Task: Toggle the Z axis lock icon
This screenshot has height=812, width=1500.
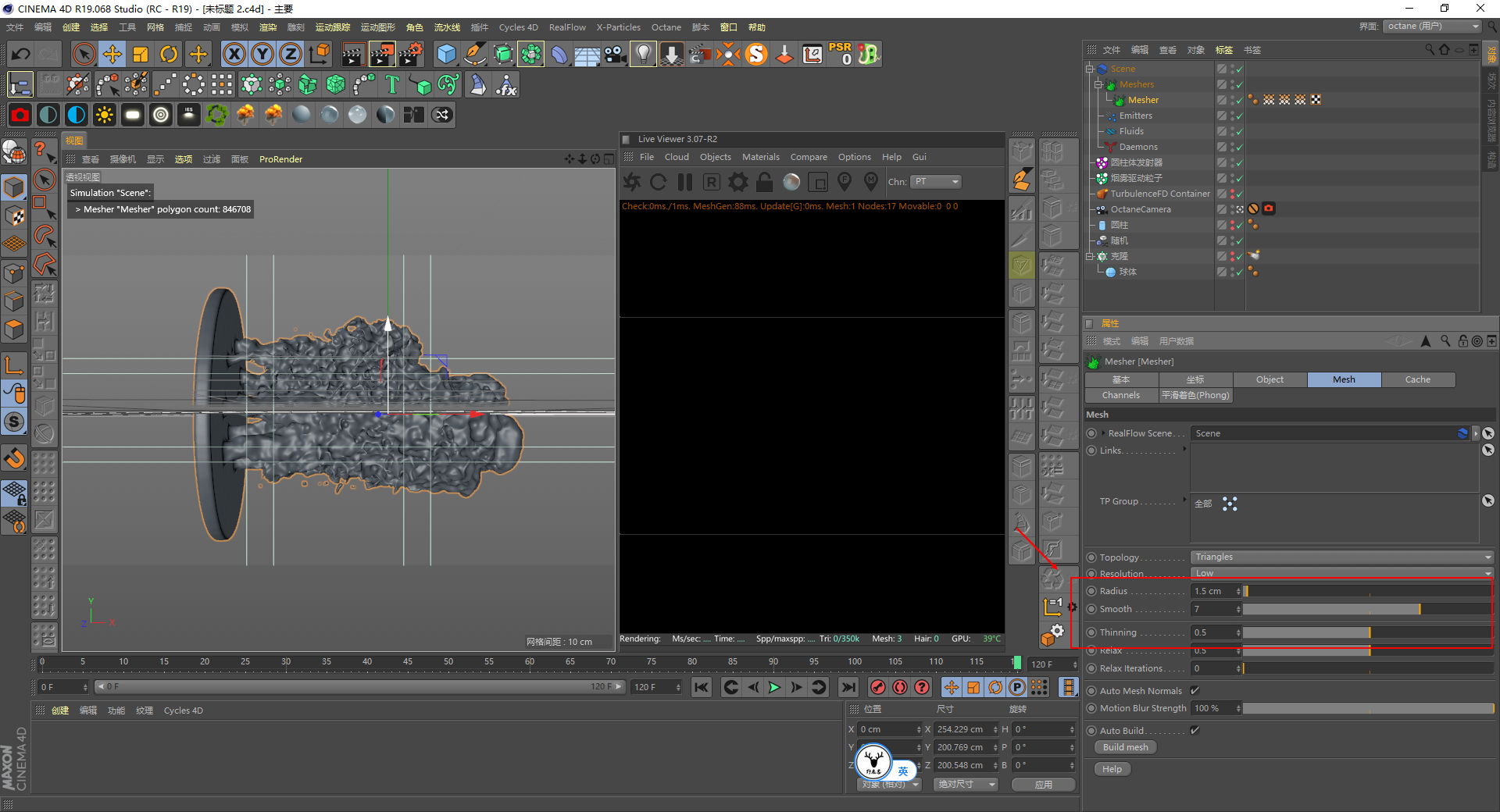Action: tap(291, 54)
